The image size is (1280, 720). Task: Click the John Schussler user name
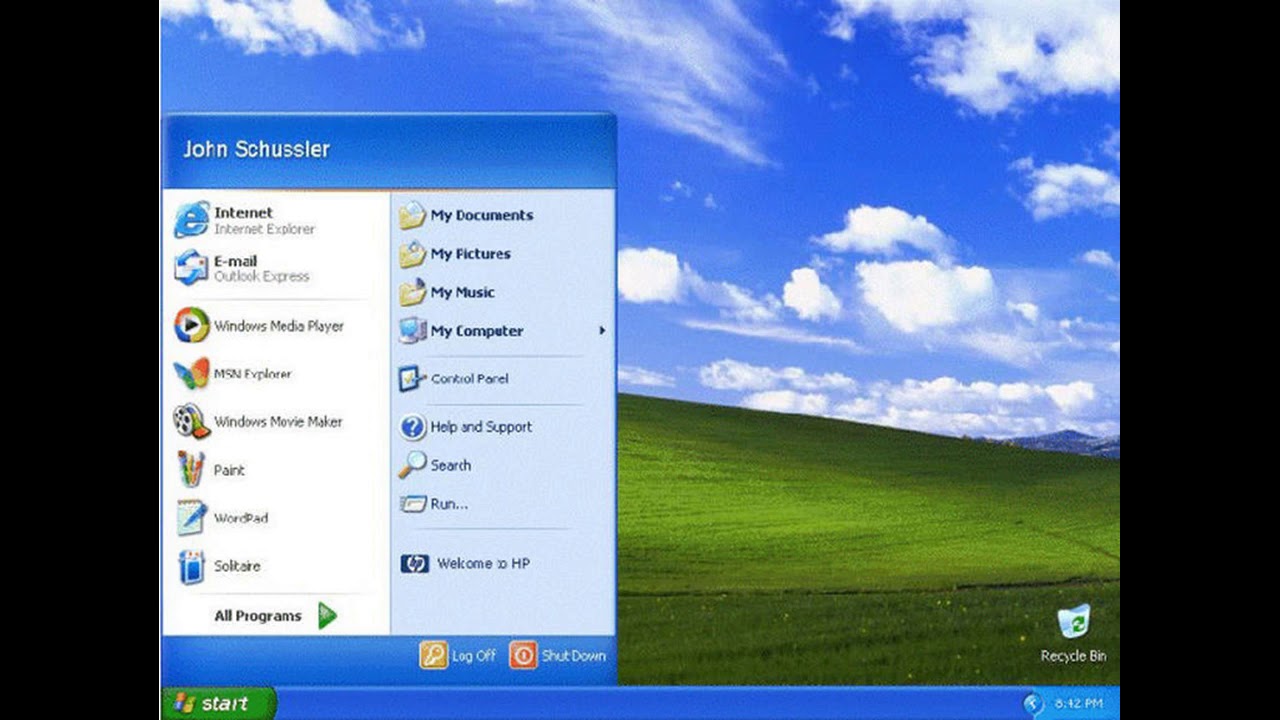click(256, 149)
